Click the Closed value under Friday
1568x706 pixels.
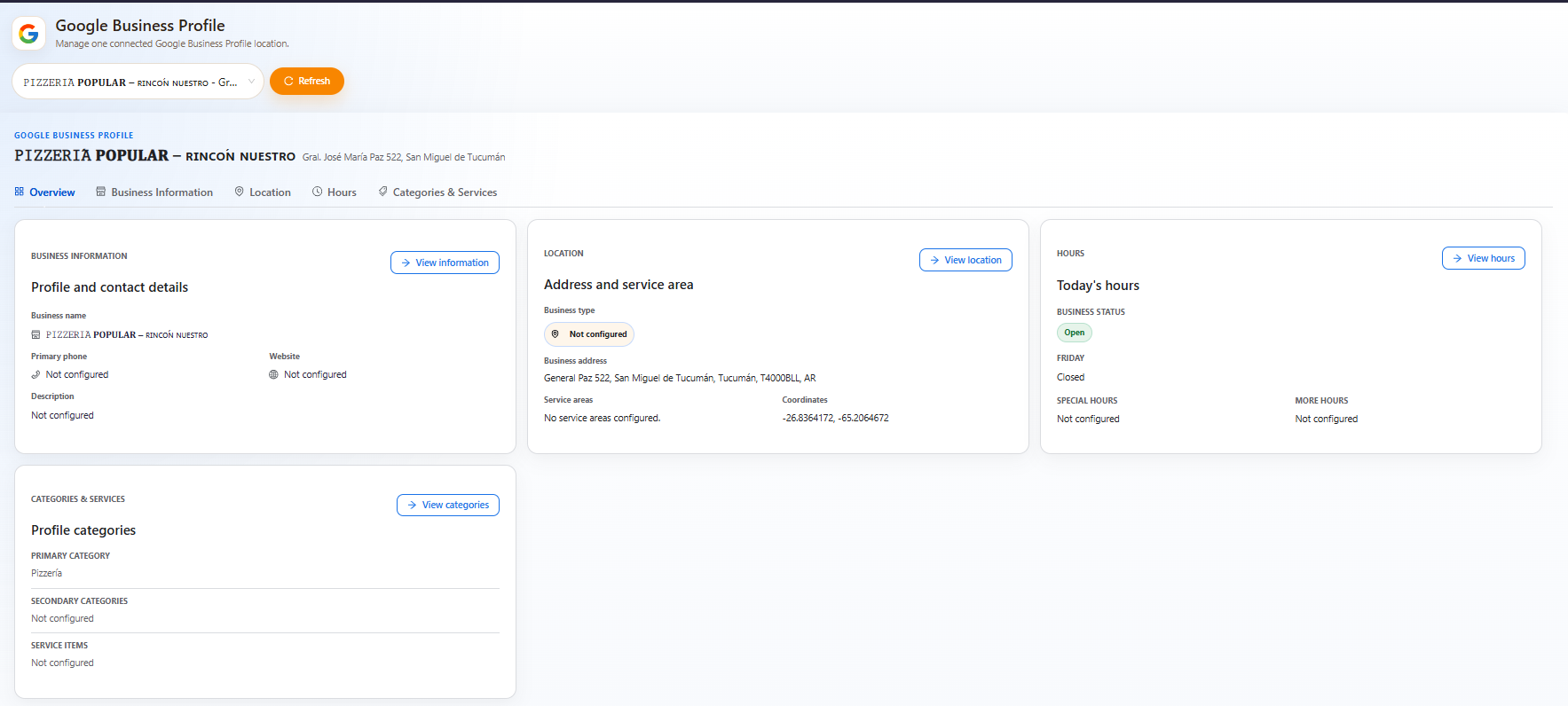point(1070,378)
